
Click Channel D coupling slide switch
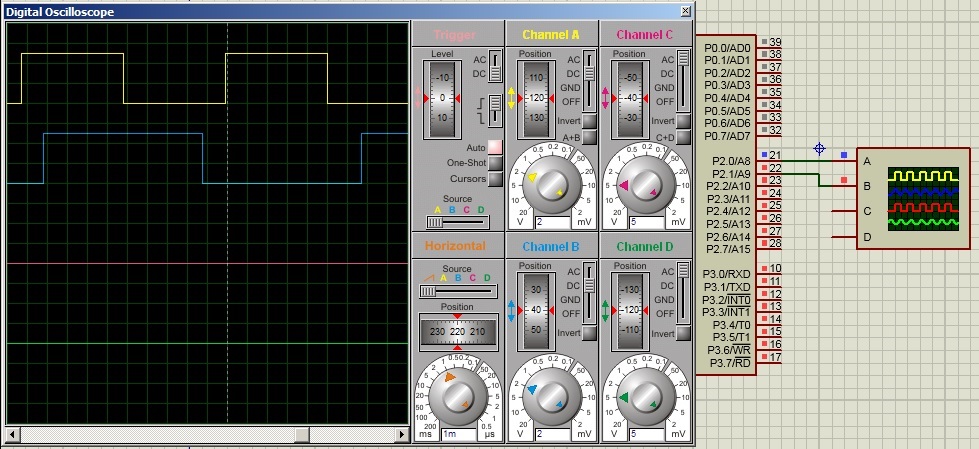coord(683,292)
